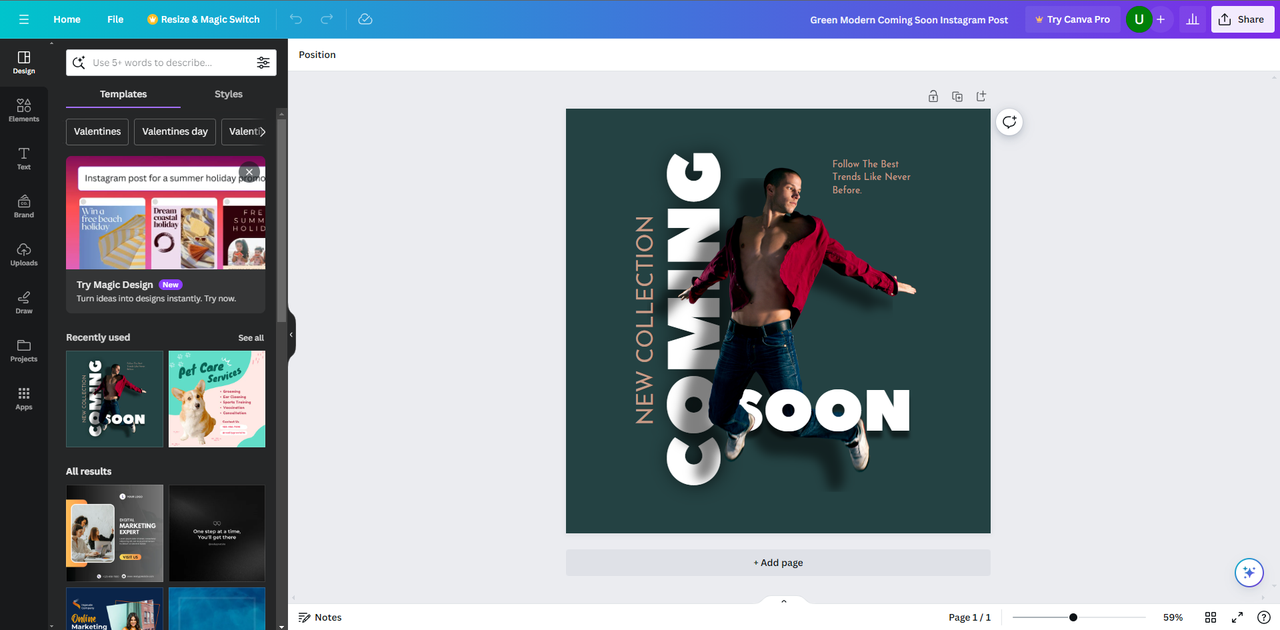Click Try Magic Design heading
1280x630 pixels.
115,285
